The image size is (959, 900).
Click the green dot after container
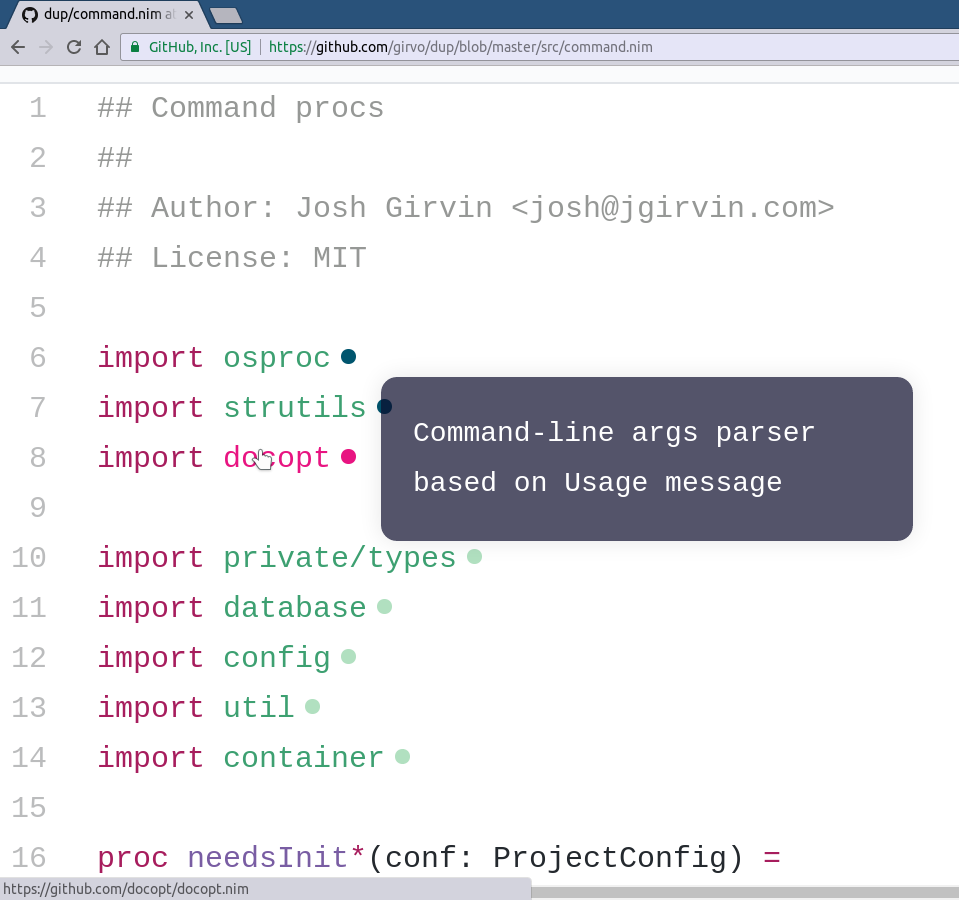[x=402, y=757]
